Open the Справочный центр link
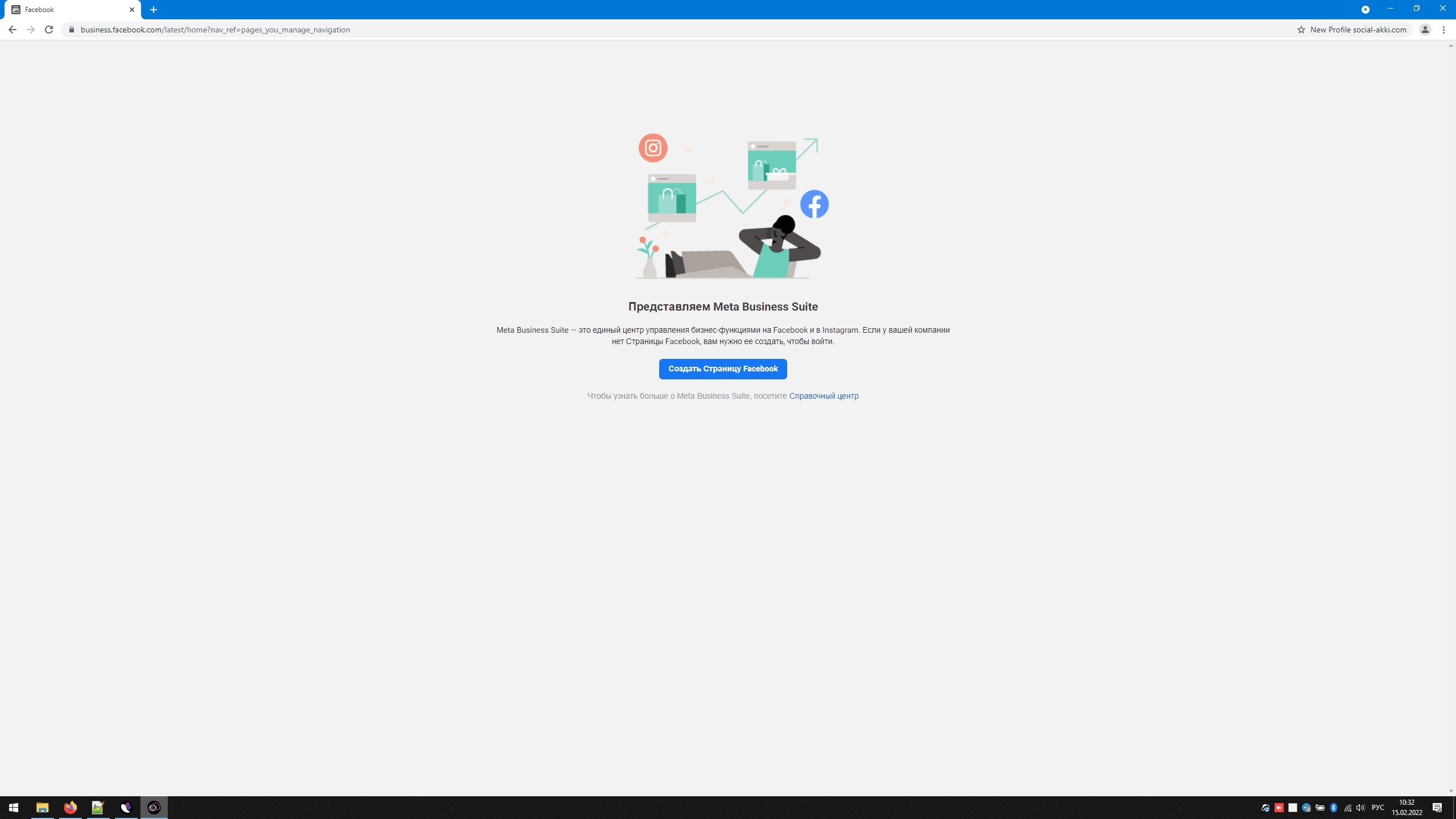Image resolution: width=1456 pixels, height=819 pixels. click(824, 396)
